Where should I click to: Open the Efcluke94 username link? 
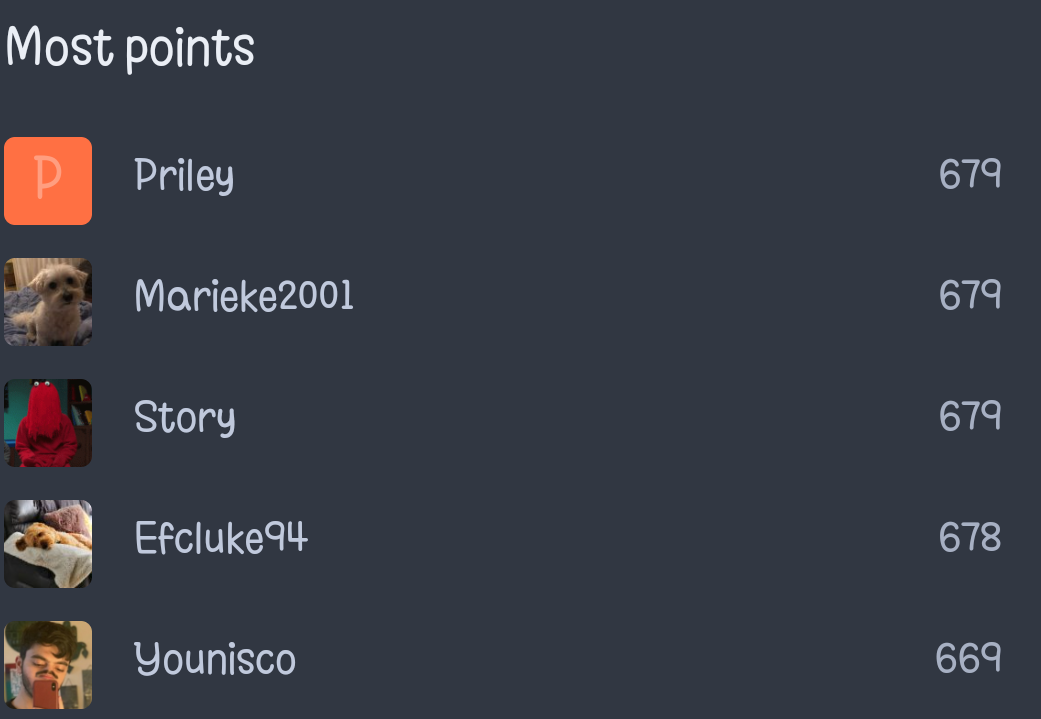tap(221, 537)
